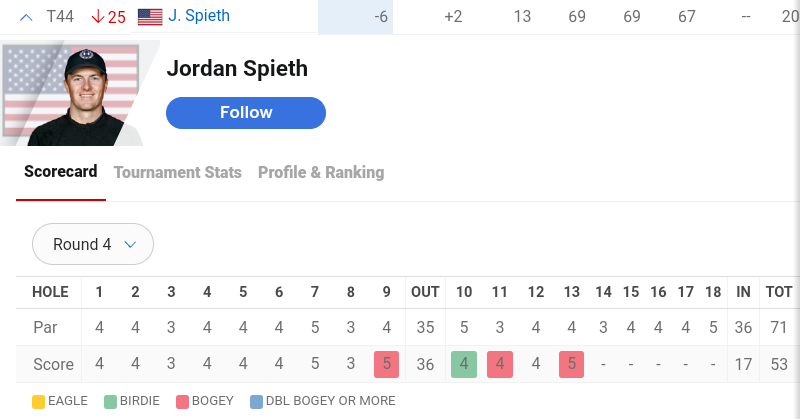The width and height of the screenshot is (800, 419).
Task: Click the bogey score on hole 9
Action: 387,364
